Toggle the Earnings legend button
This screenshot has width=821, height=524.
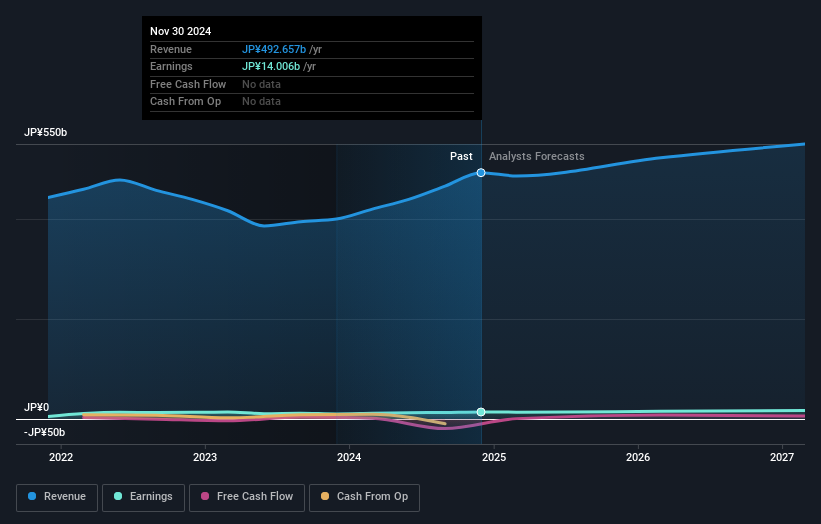click(143, 497)
